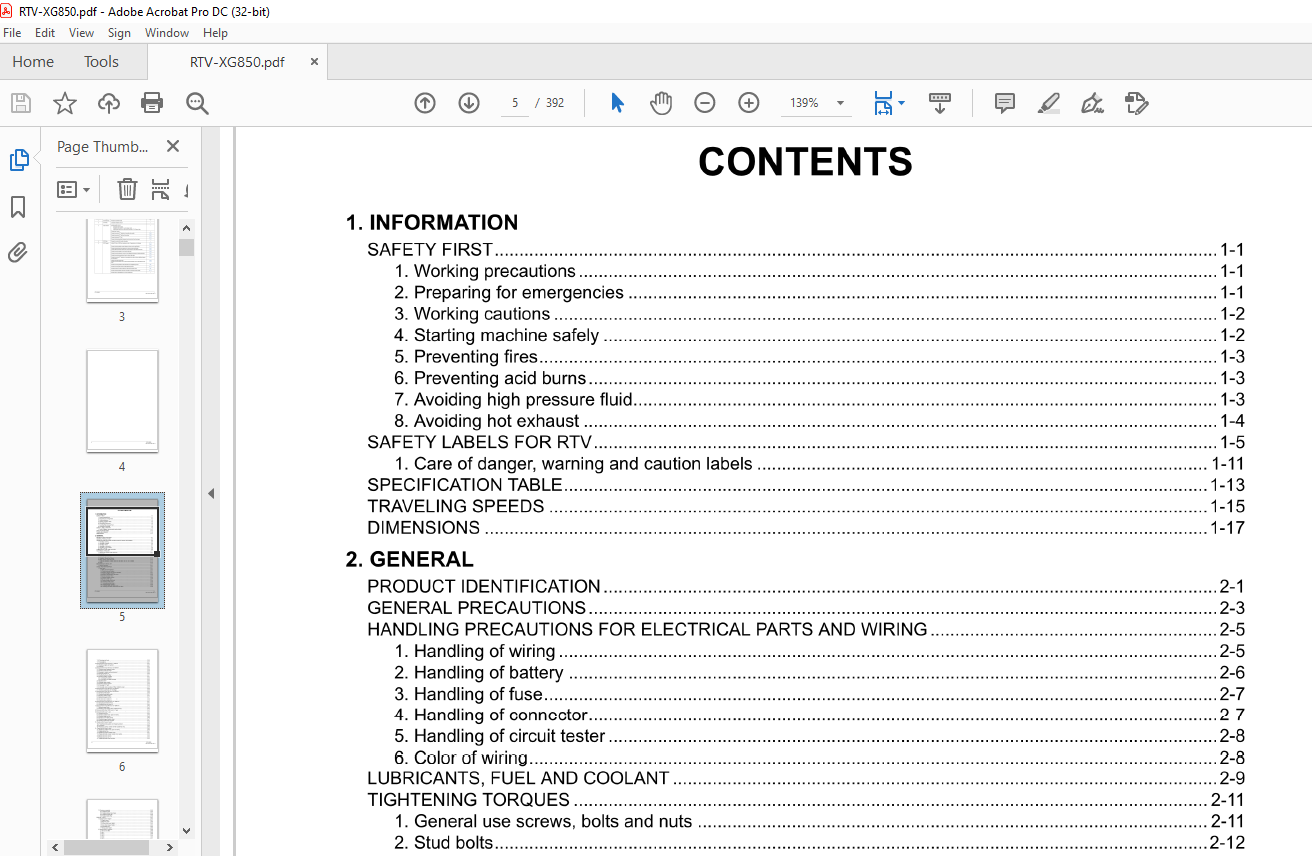The height and width of the screenshot is (856, 1312).
Task: Open LUBRICANTS, FUEL AND COOLANT entry
Action: point(806,778)
